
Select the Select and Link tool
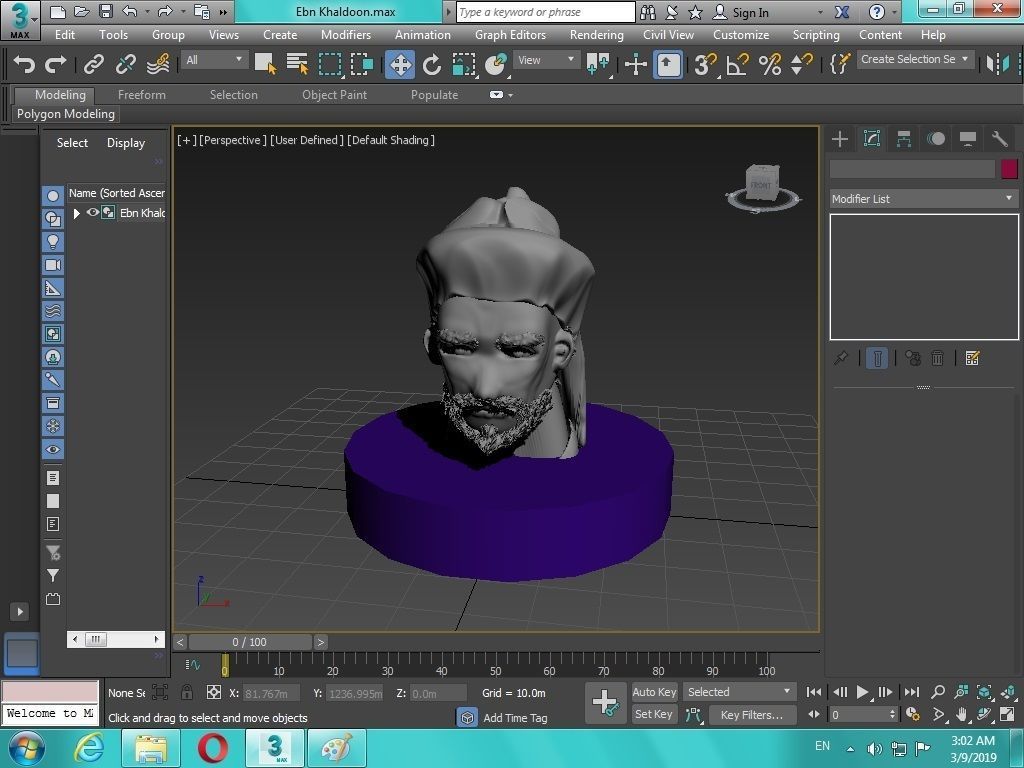pos(93,64)
